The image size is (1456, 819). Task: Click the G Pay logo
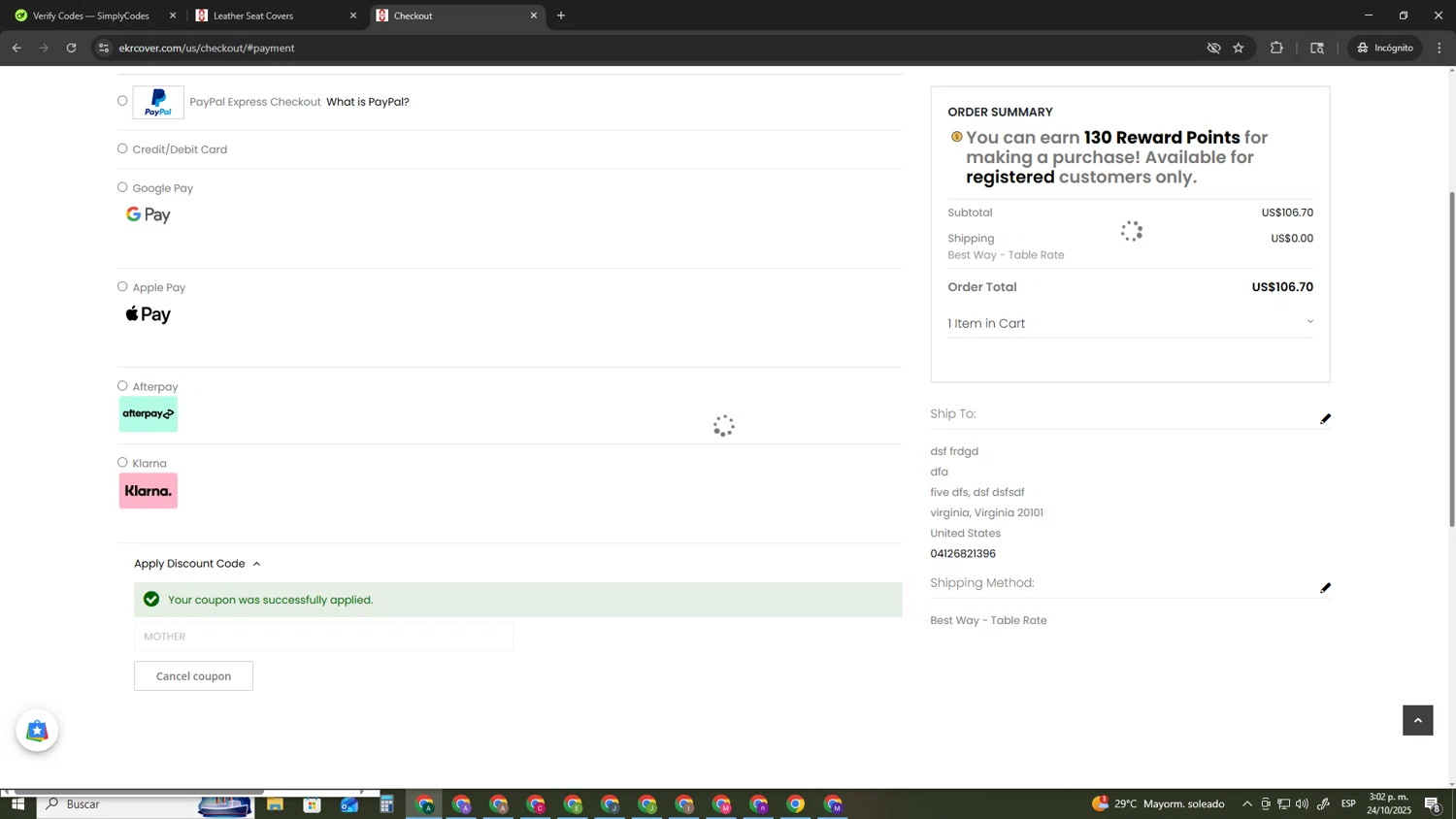coord(149,215)
